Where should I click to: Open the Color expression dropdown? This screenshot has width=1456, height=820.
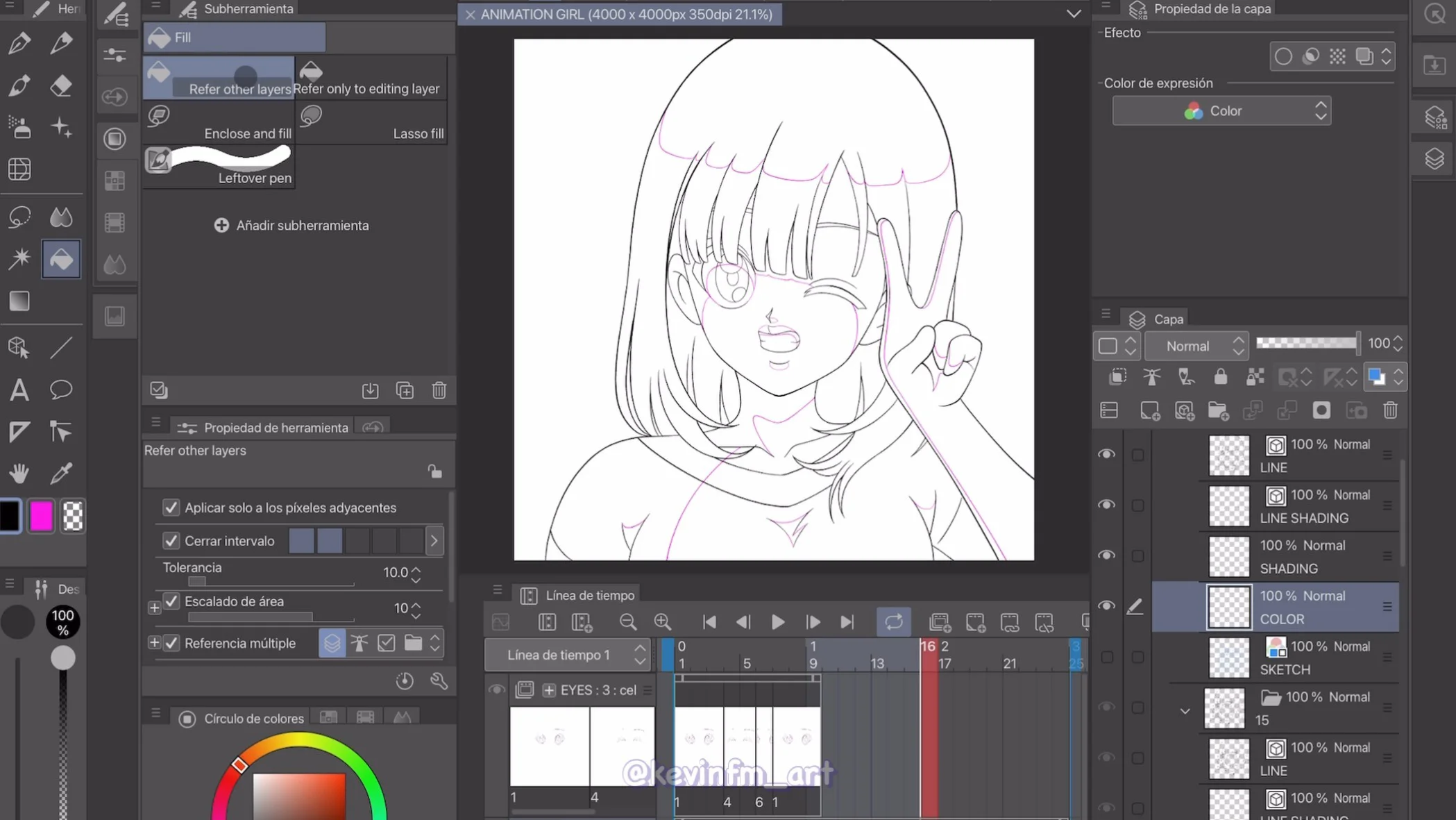[1221, 110]
